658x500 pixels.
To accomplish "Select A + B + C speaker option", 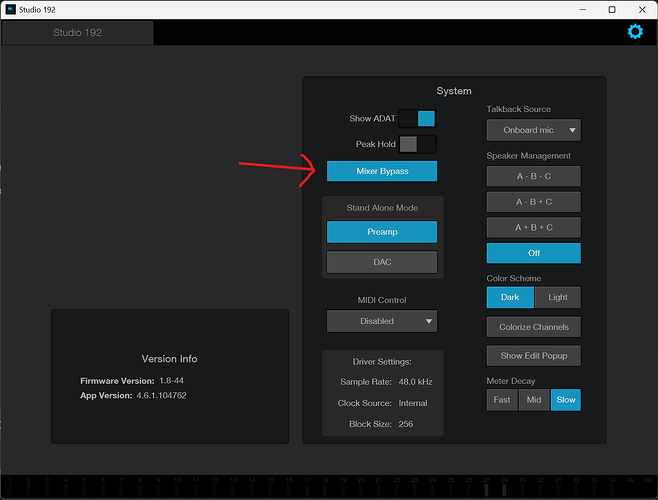I will [x=533, y=227].
